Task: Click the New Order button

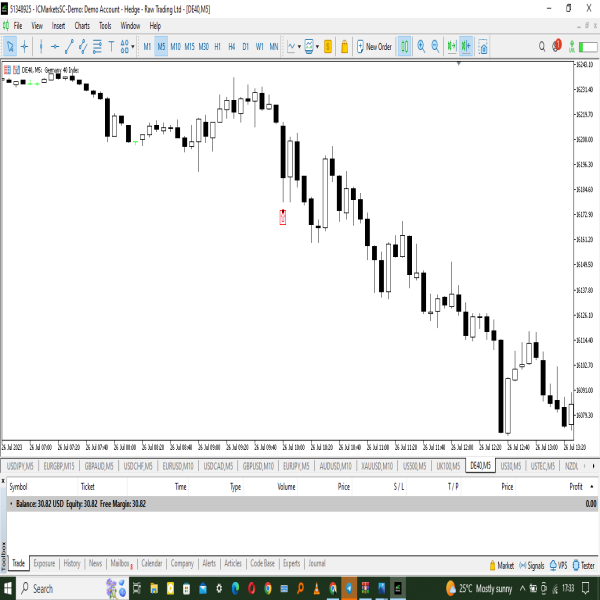Action: 374,47
